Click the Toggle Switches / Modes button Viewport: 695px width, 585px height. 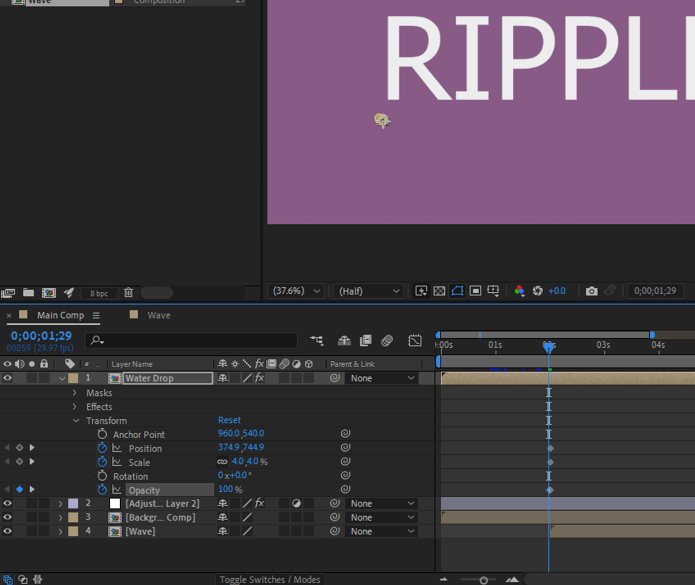[270, 580]
